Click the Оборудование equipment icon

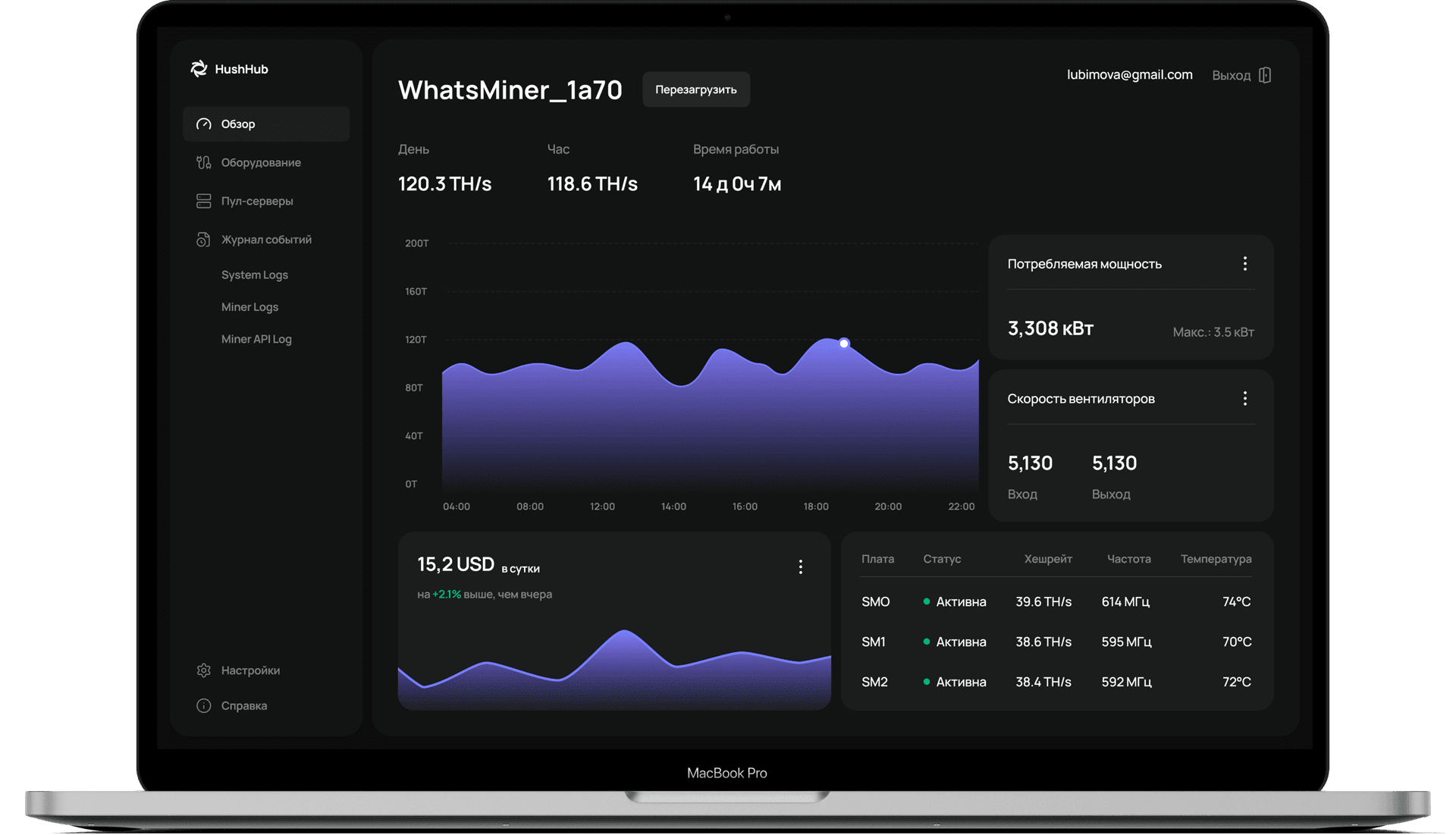click(x=202, y=162)
